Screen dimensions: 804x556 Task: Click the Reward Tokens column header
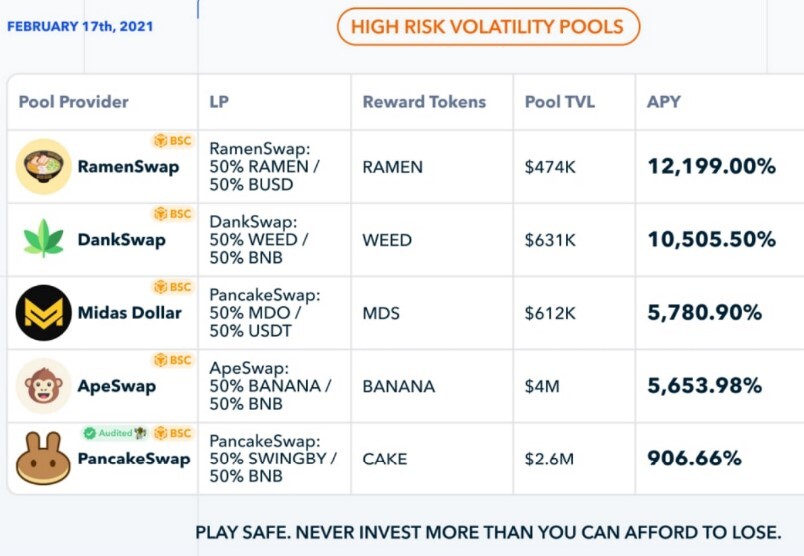pyautogui.click(x=424, y=102)
